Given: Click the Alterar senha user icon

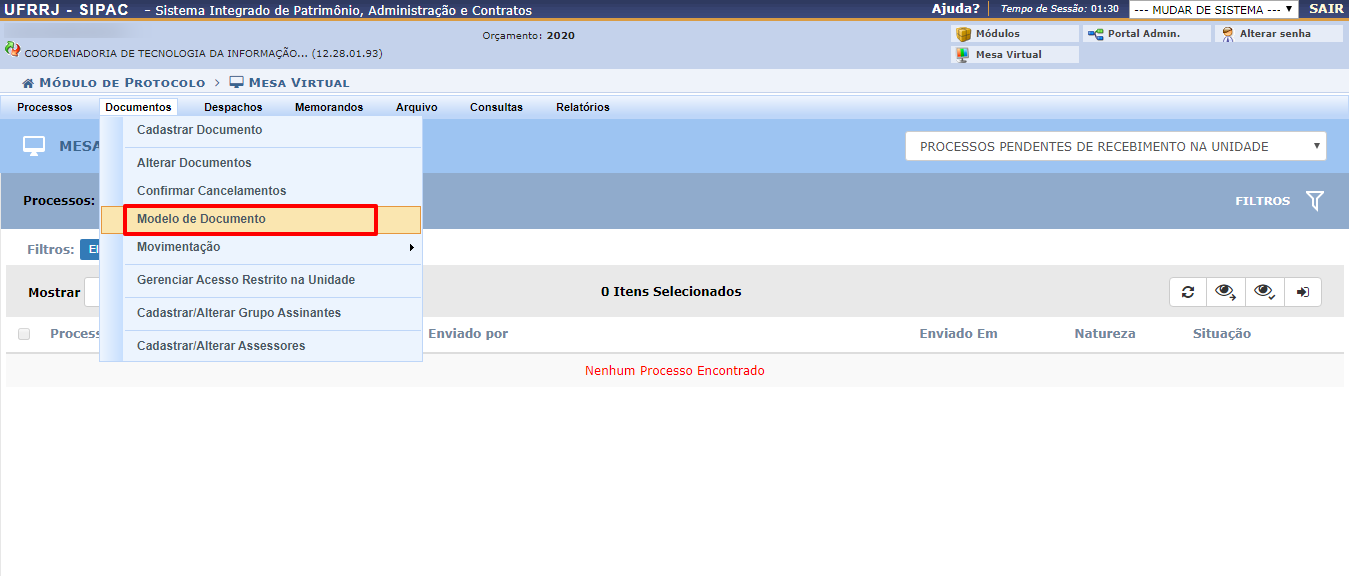Looking at the screenshot, I should click(1227, 34).
